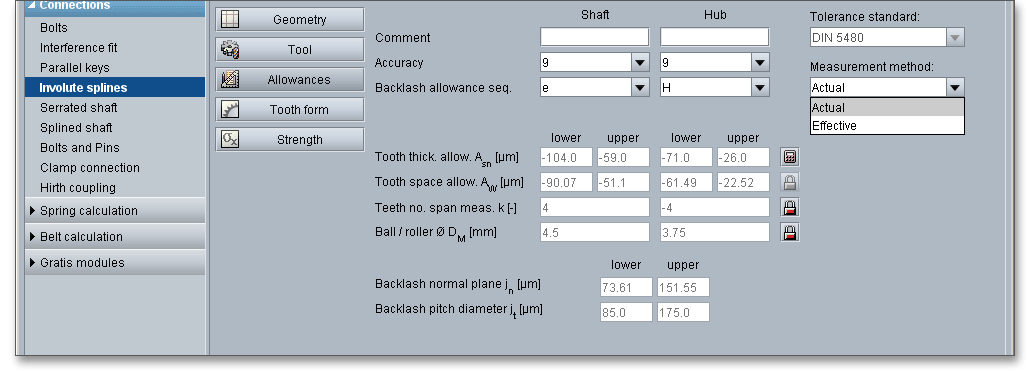Image resolution: width=1030 pixels, height=371 pixels.
Task: Click the Tooth form icon
Action: click(230, 110)
